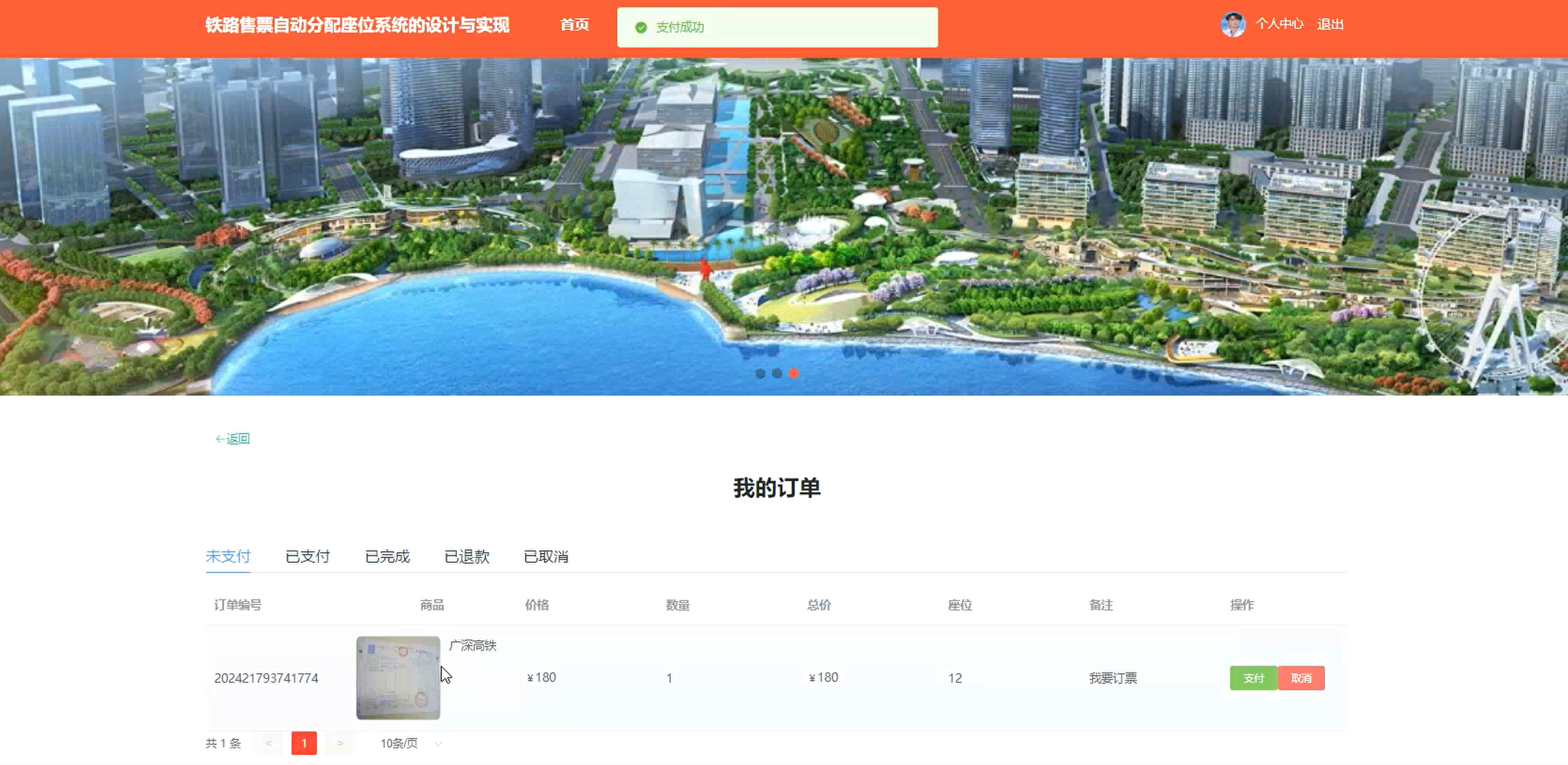Switch to the 已取消 tab
The width and height of the screenshot is (1568, 765).
tap(546, 556)
